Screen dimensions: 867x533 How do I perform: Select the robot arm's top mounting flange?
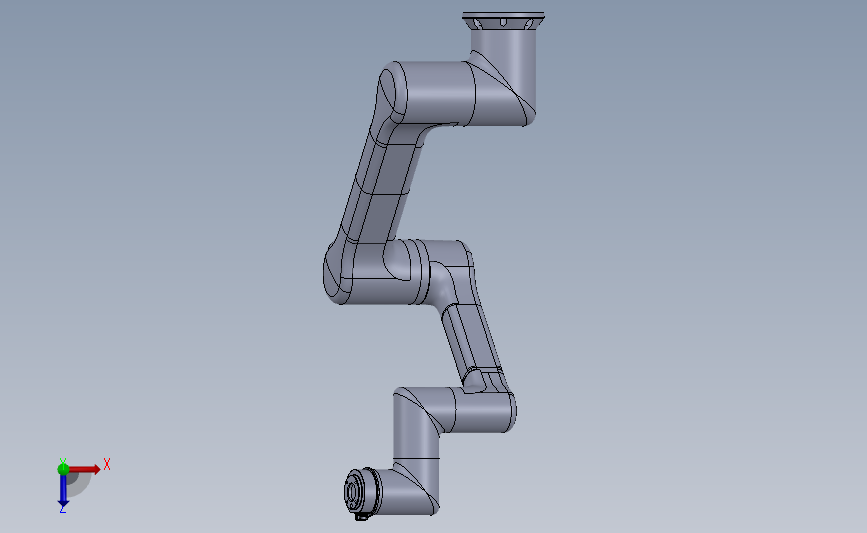(x=503, y=20)
